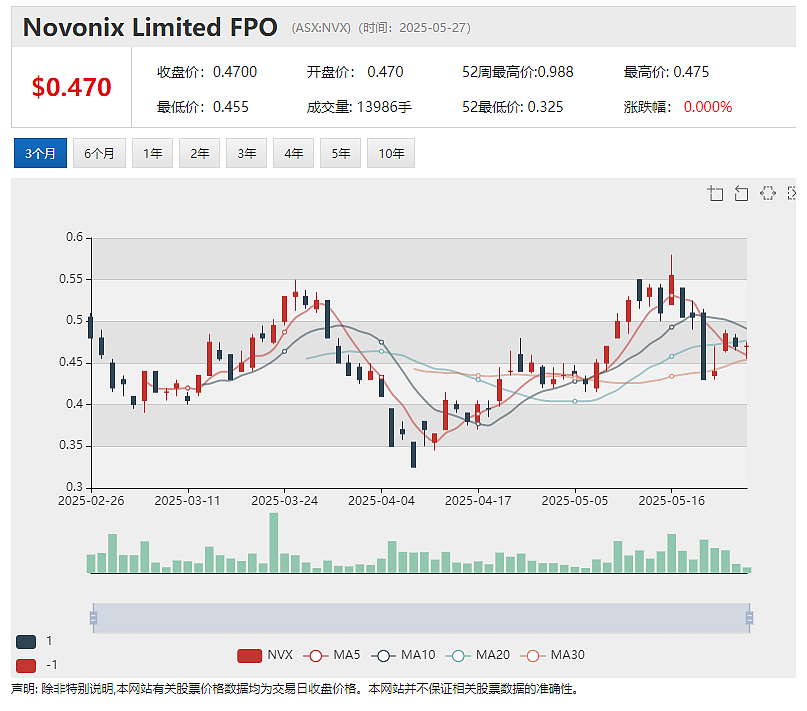Click the restore chart icon
The width and height of the screenshot is (807, 711).
point(767,194)
